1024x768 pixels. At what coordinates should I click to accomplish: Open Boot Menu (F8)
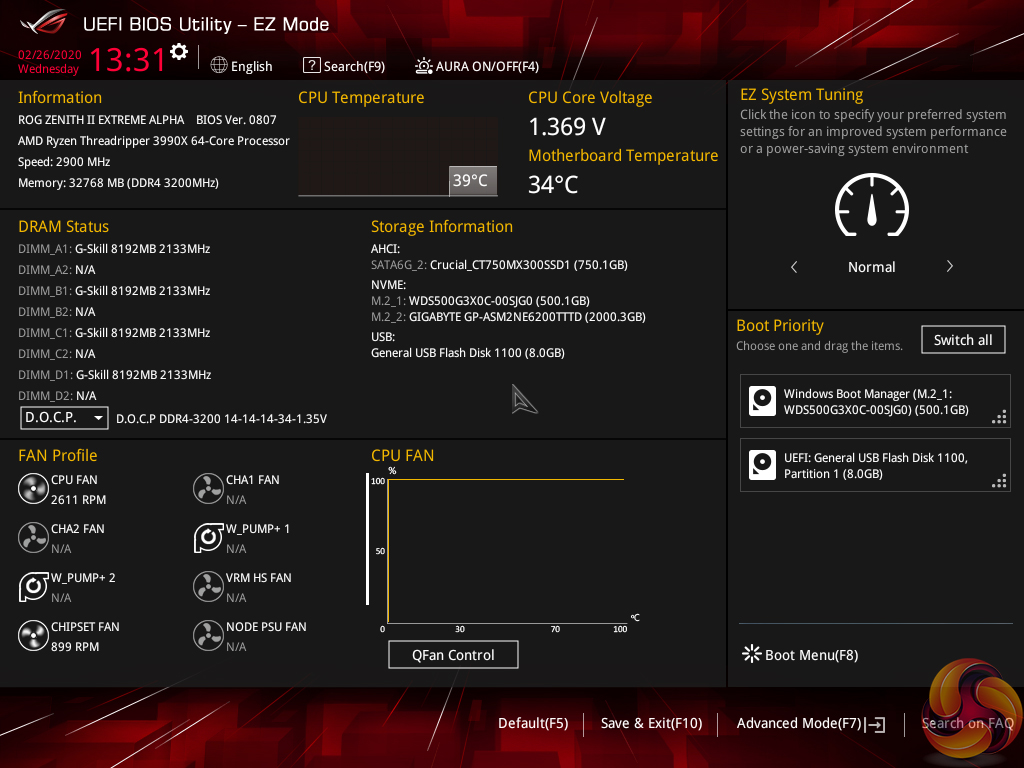[x=801, y=654]
